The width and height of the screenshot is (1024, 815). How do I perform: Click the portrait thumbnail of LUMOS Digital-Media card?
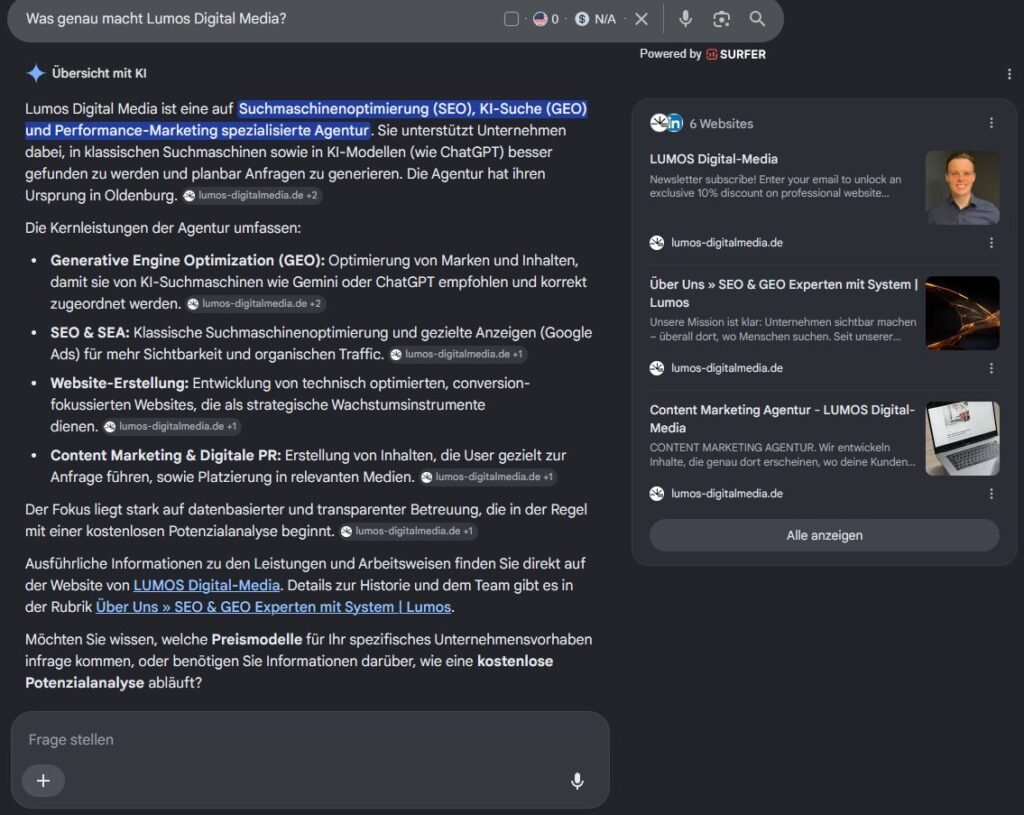pyautogui.click(x=963, y=188)
